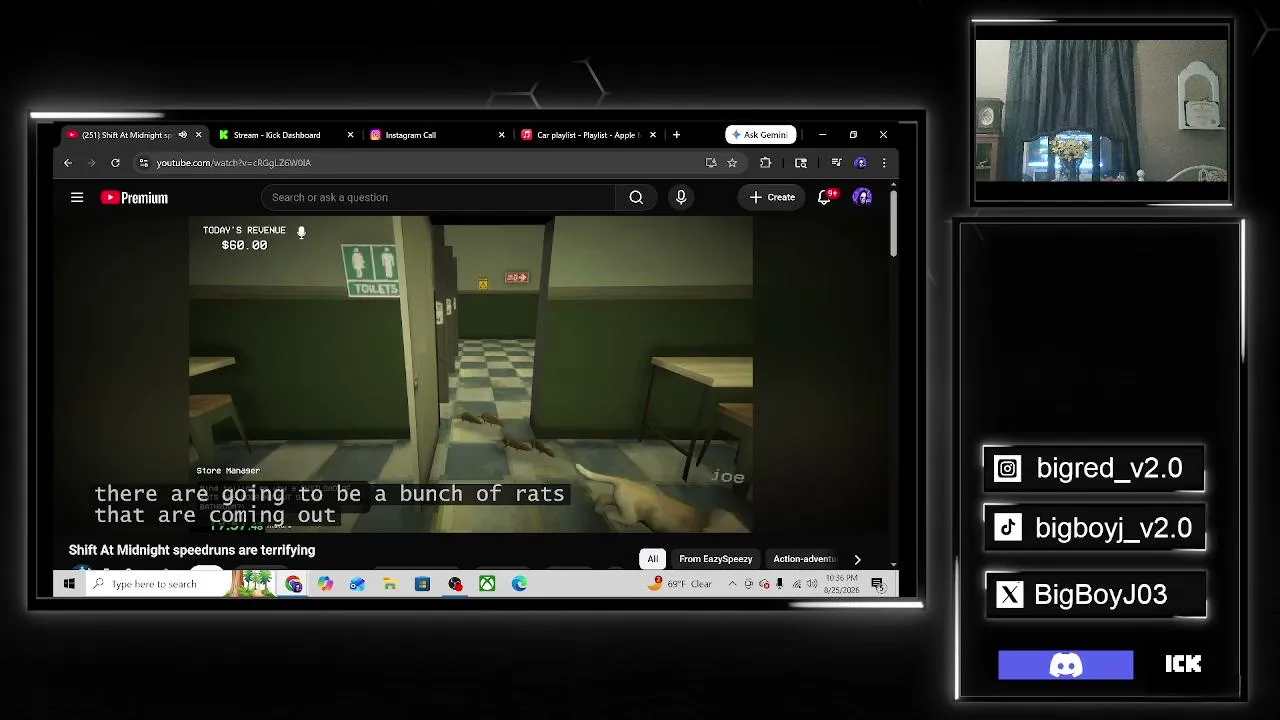Open YouTube notifications bell

point(825,197)
